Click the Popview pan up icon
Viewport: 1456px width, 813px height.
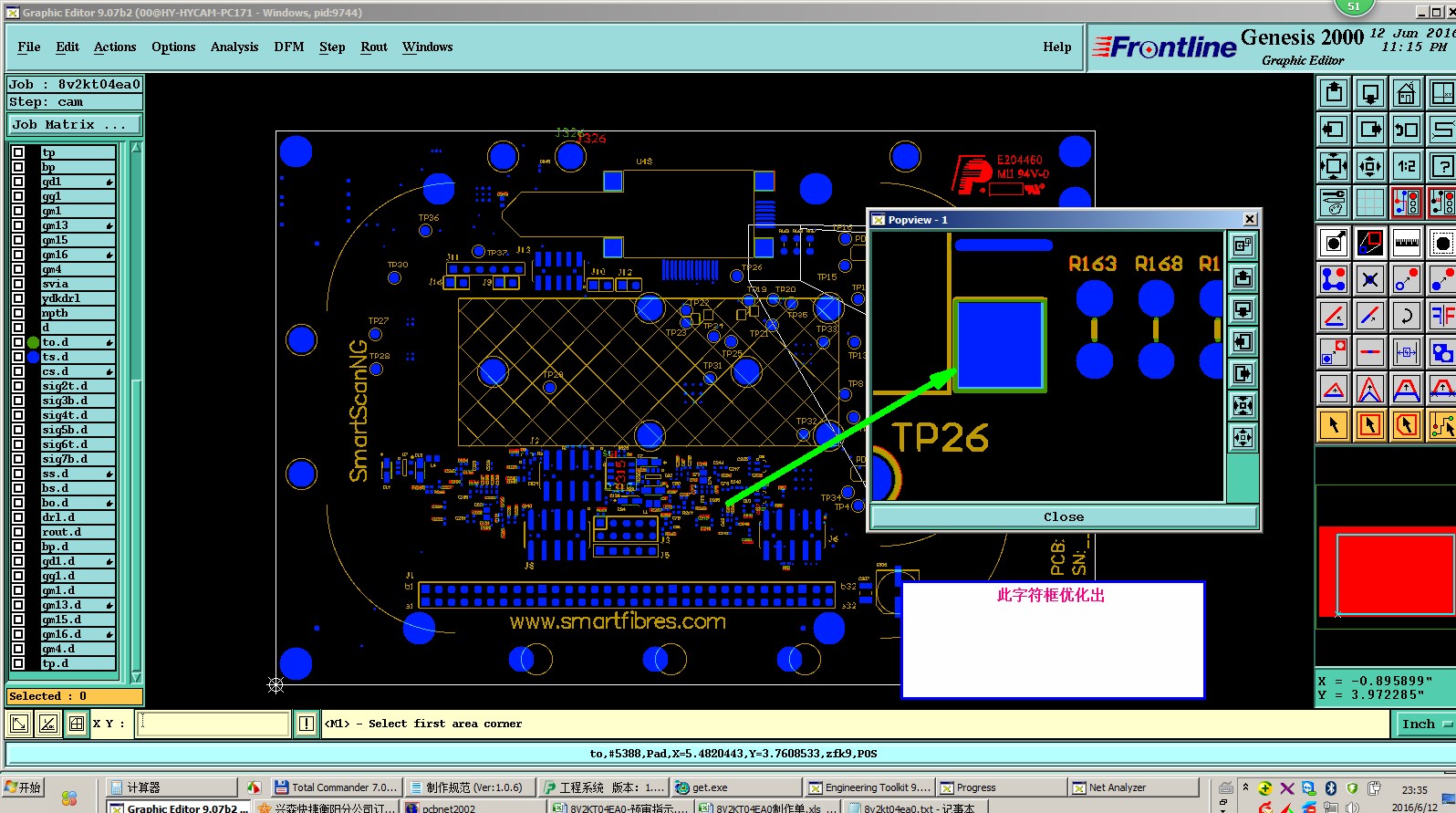1243,277
